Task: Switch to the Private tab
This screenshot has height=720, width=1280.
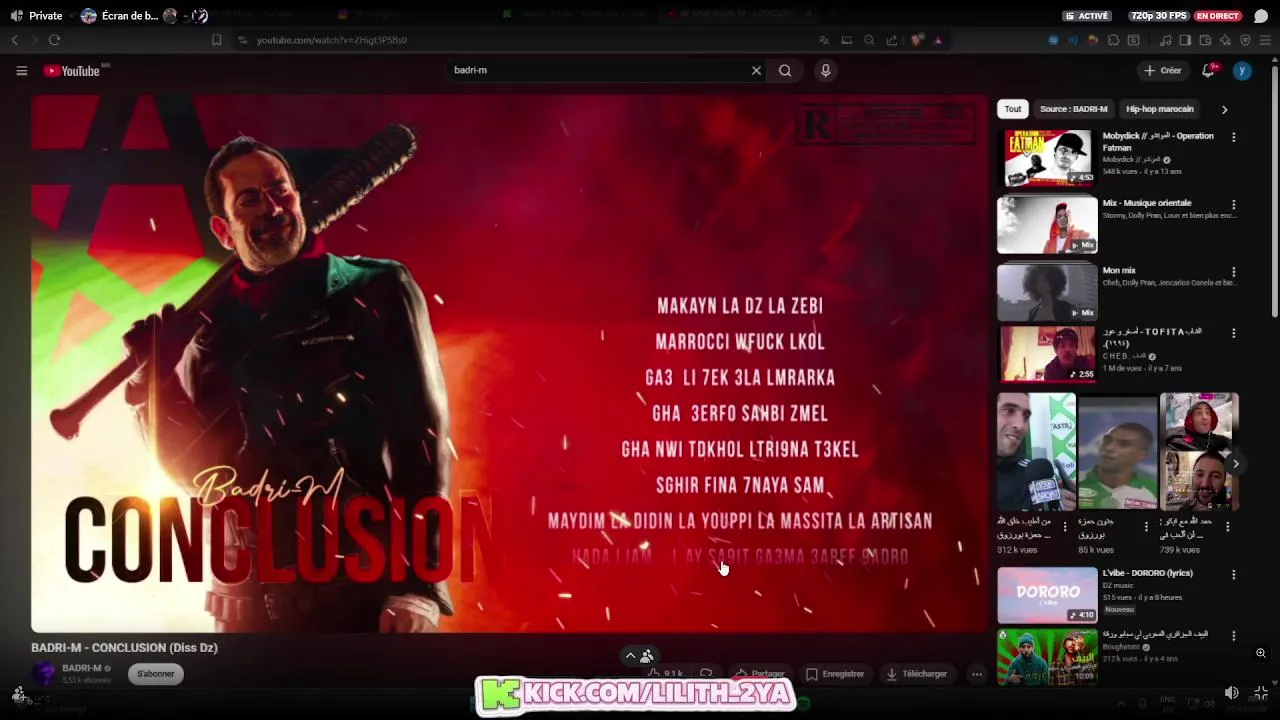Action: click(36, 16)
